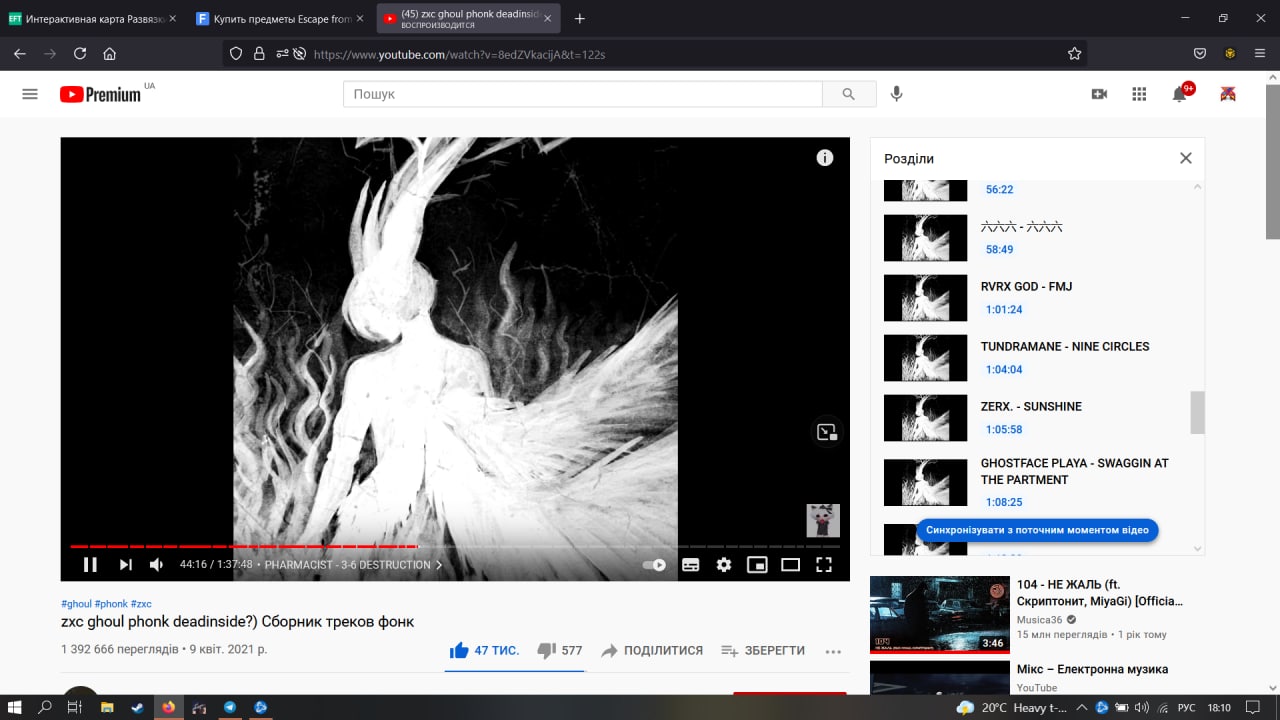The height and width of the screenshot is (720, 1280).
Task: Open the 104 - НЕ ЖАЛЬ video thumbnail
Action: [939, 615]
